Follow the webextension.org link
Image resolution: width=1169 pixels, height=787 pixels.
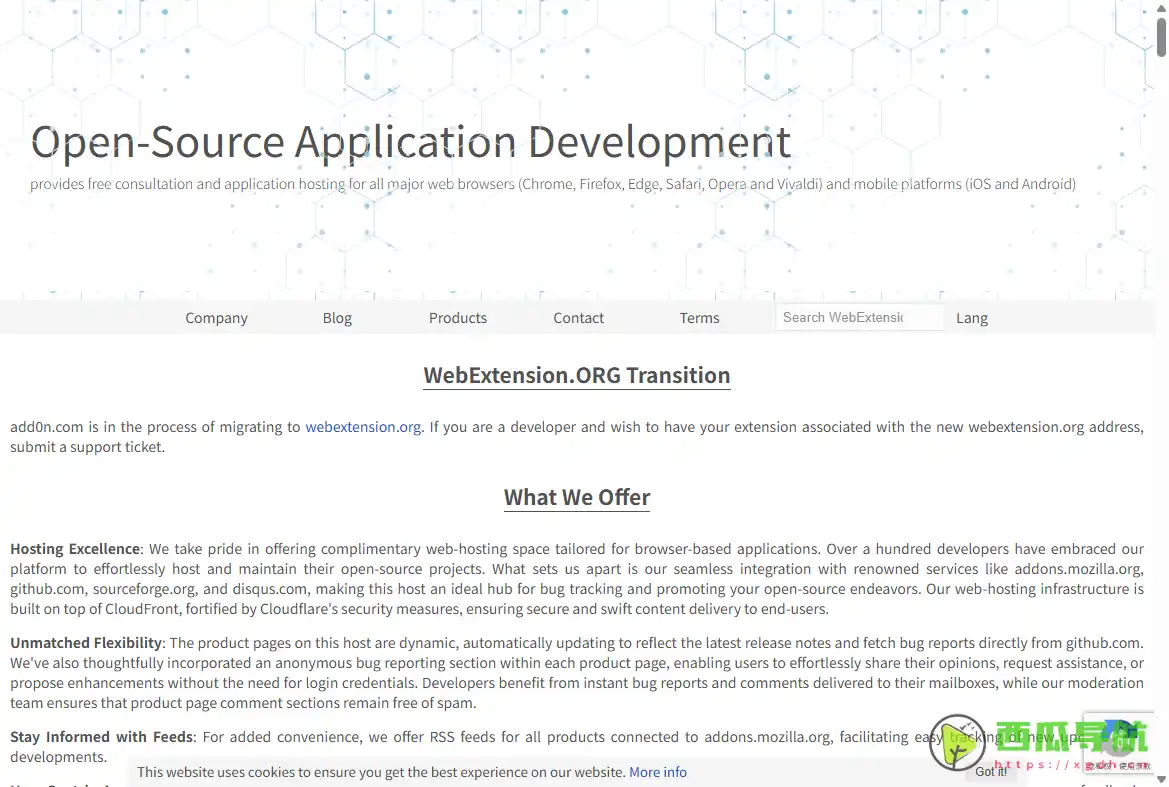pyautogui.click(x=363, y=427)
